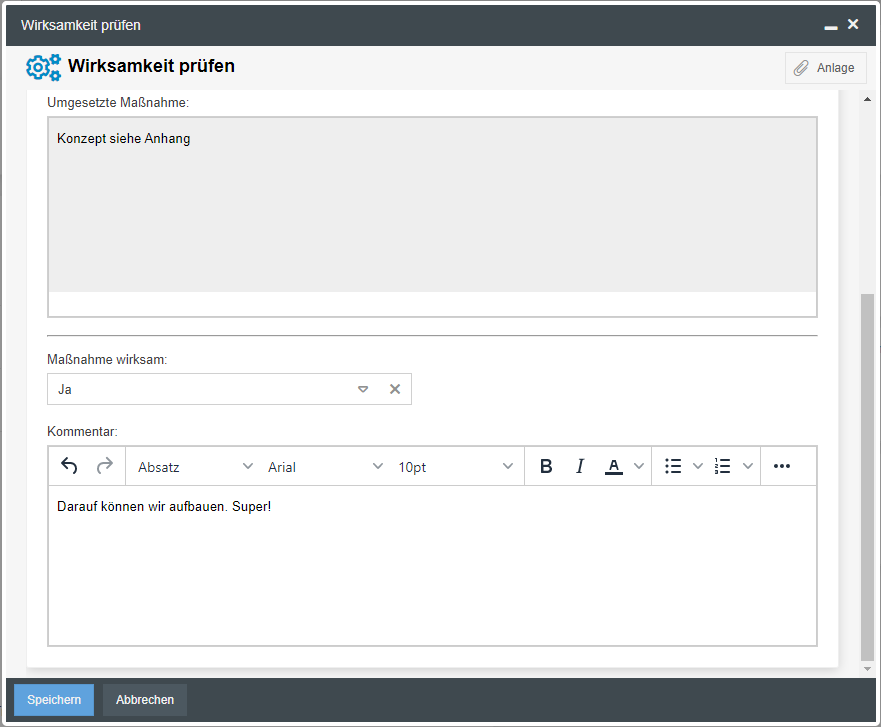Expand the text color options arrow
Image resolution: width=881 pixels, height=727 pixels.
tap(640, 466)
